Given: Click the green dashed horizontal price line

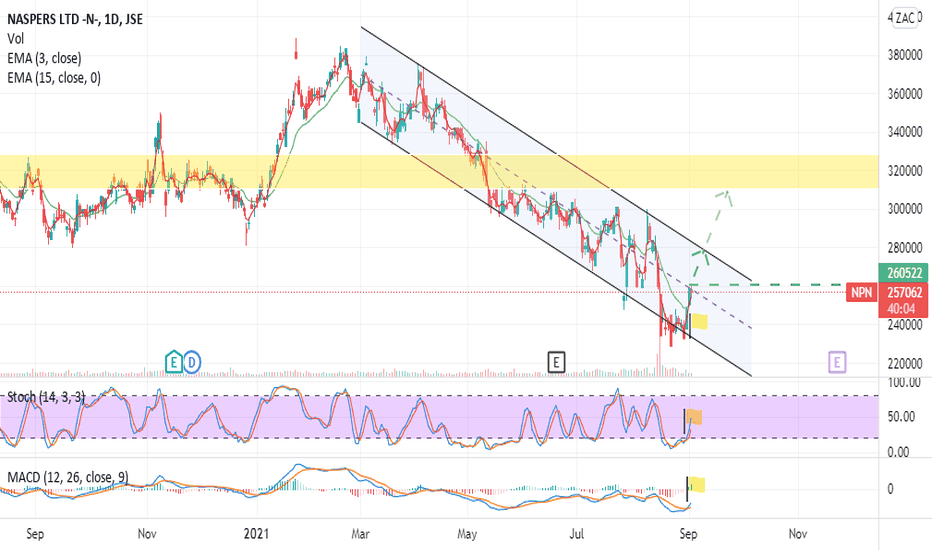Looking at the screenshot, I should click(767, 285).
